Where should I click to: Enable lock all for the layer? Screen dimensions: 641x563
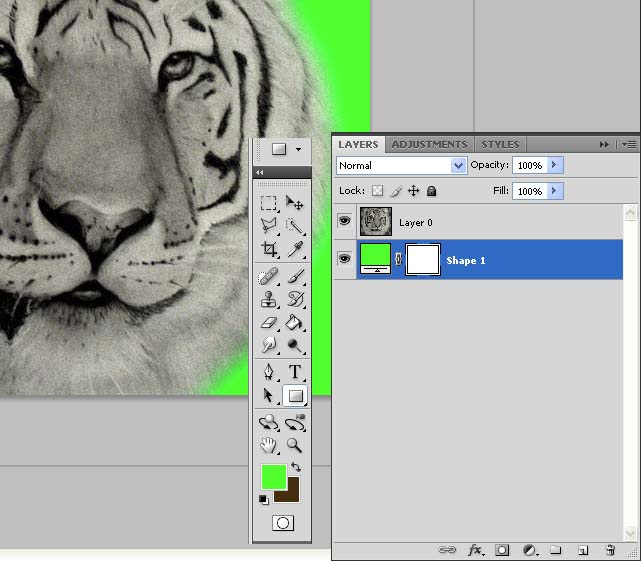pyautogui.click(x=431, y=190)
